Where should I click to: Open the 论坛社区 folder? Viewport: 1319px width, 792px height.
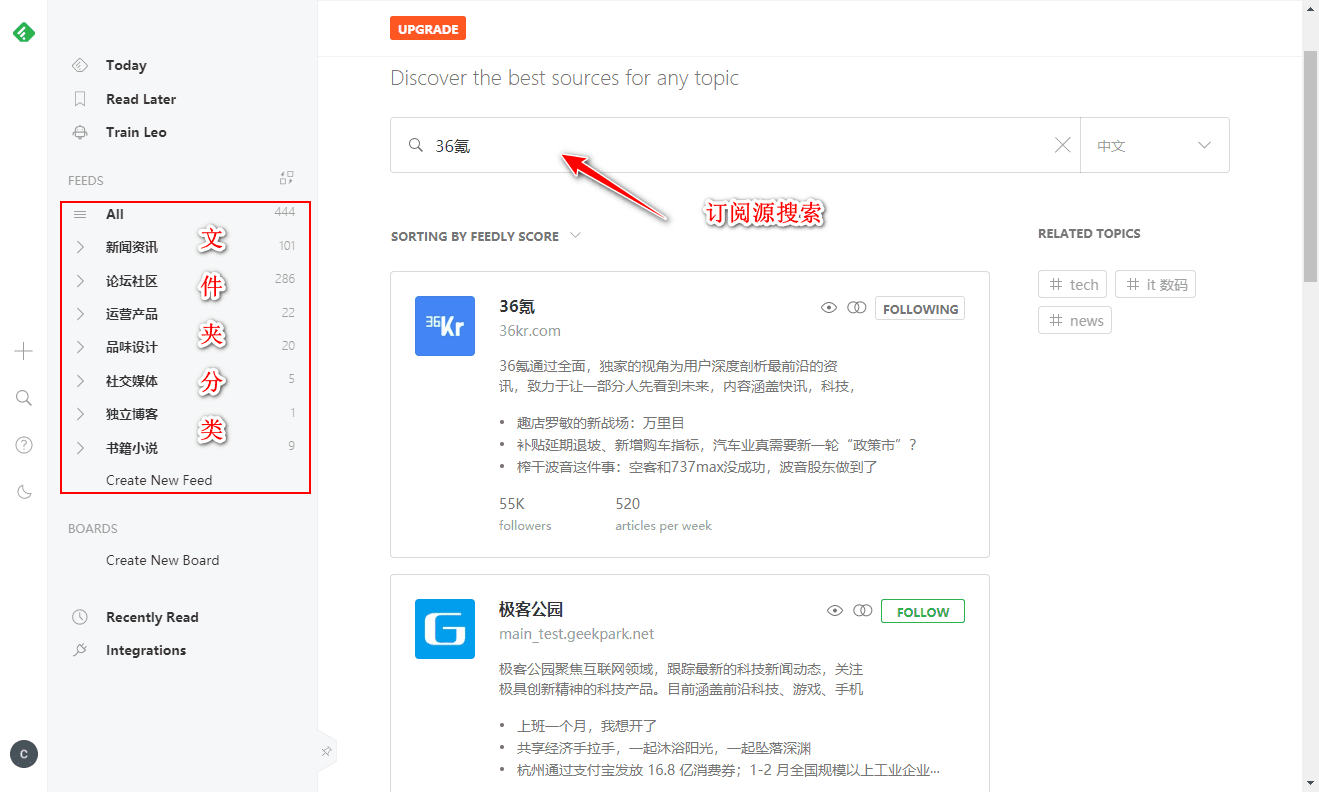[x=132, y=281]
